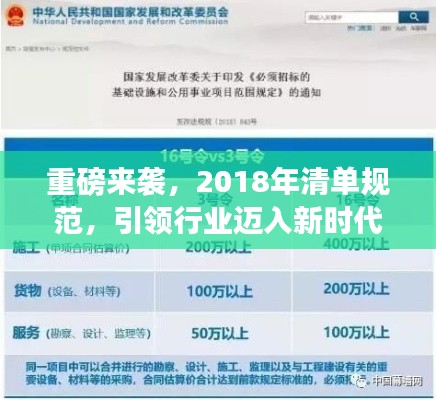This screenshot has height=400, width=436.
Task: Click the blue search magnifier button
Action: click(x=413, y=17)
